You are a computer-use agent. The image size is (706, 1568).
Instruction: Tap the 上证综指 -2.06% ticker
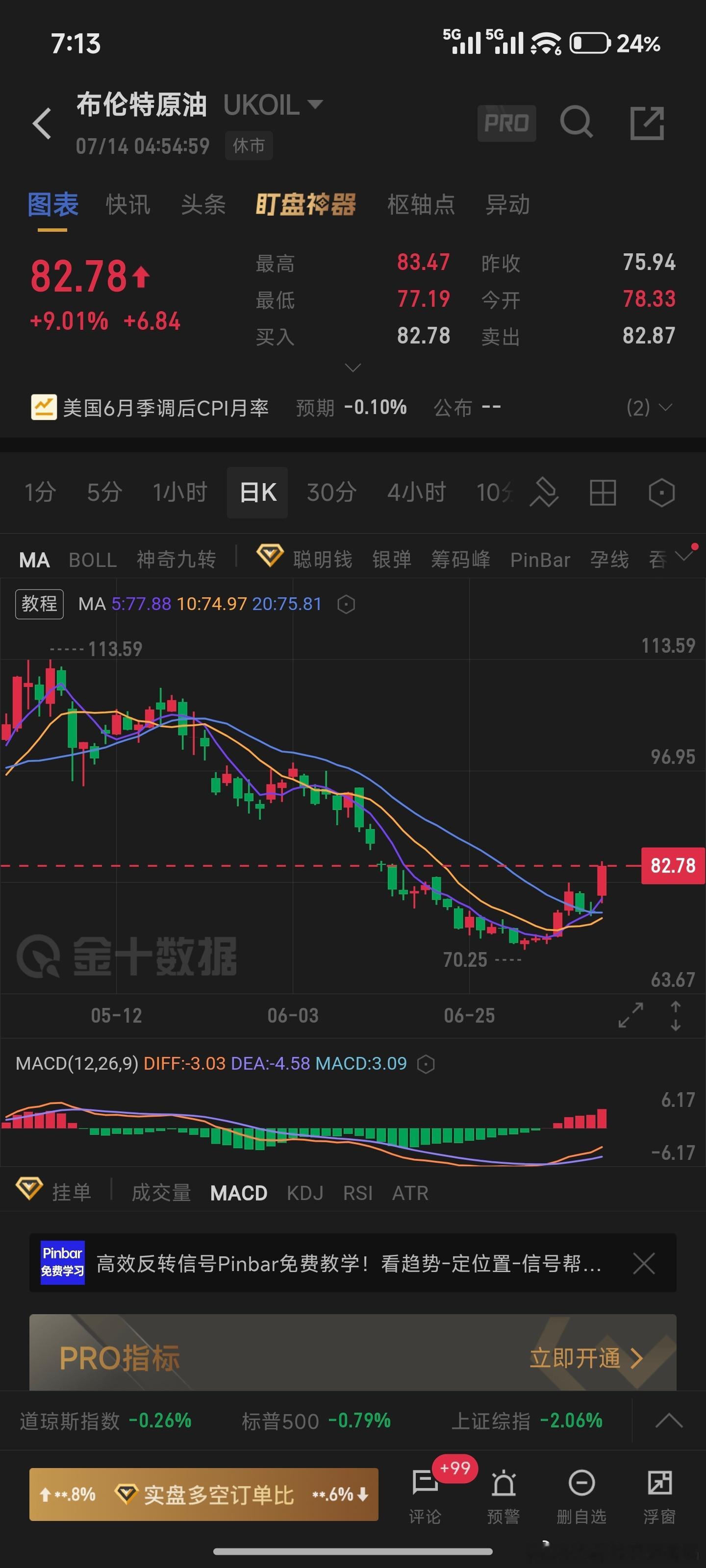click(x=526, y=1421)
